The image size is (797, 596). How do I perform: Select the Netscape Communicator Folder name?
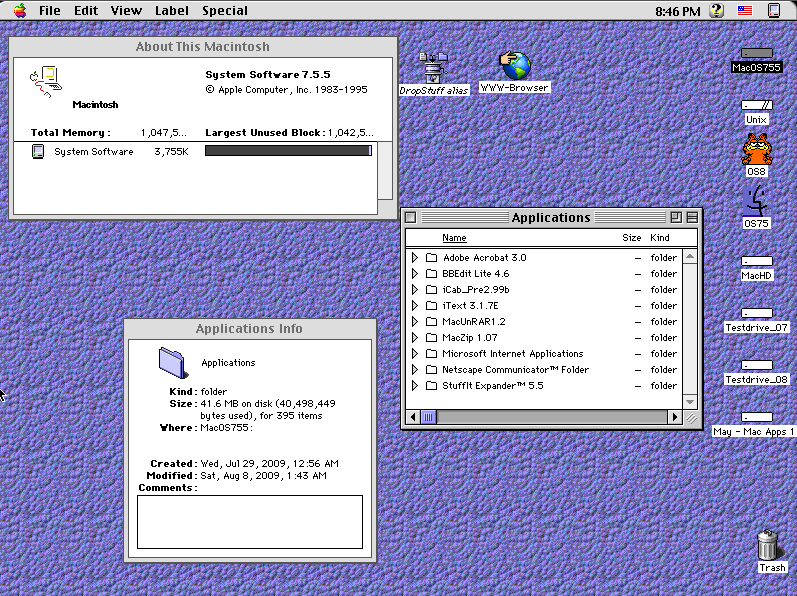point(515,370)
